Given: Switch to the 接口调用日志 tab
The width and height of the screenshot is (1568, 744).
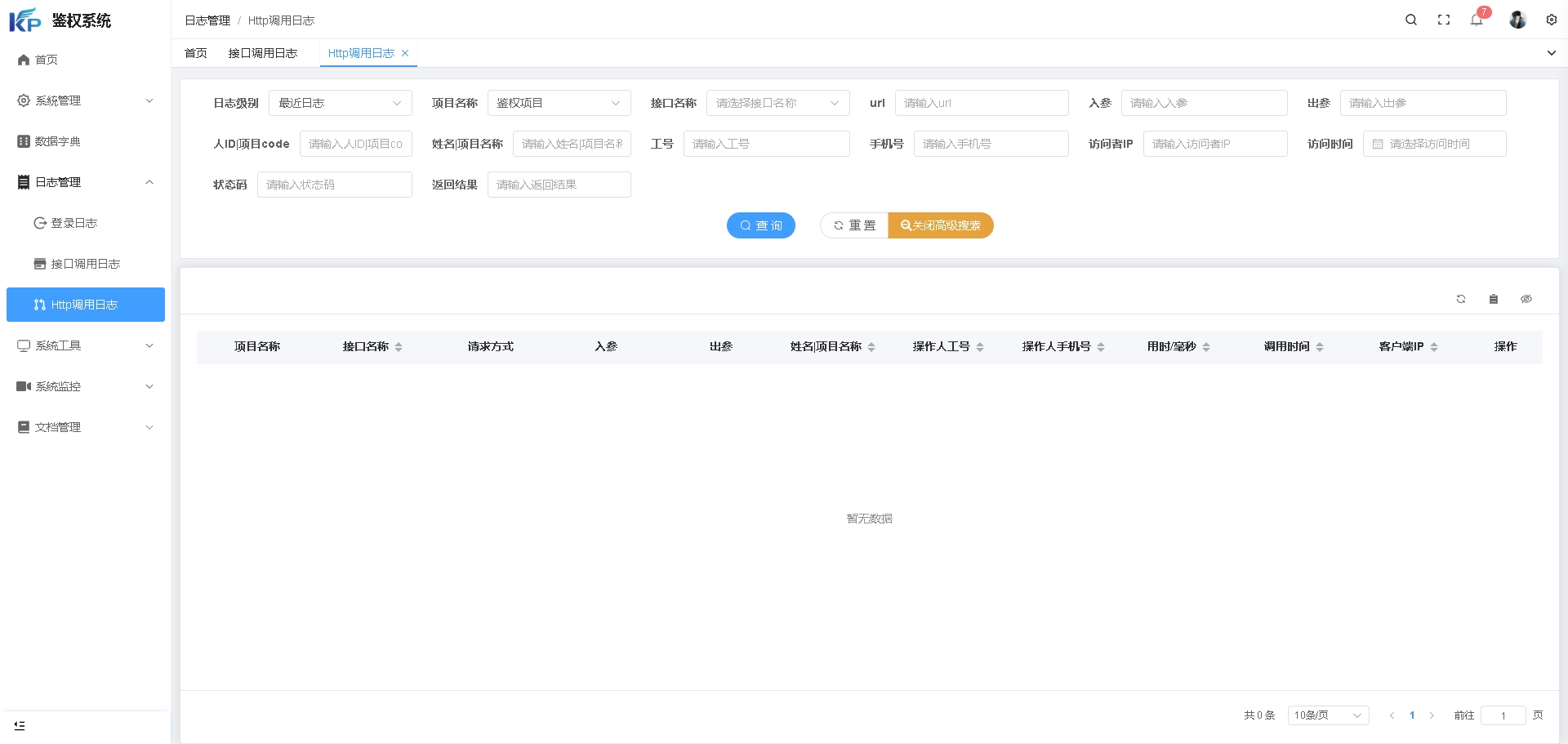Looking at the screenshot, I should [262, 53].
